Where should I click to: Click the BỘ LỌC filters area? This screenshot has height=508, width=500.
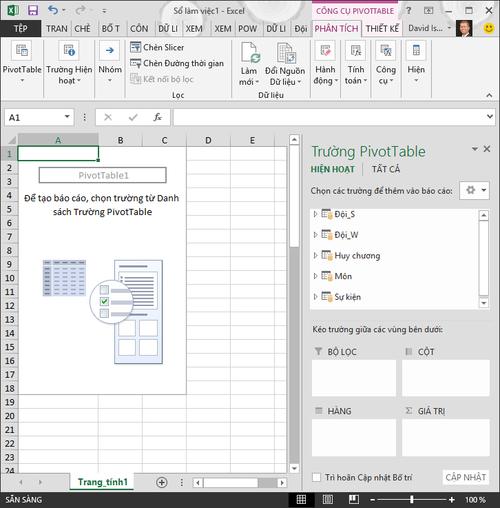(x=354, y=378)
